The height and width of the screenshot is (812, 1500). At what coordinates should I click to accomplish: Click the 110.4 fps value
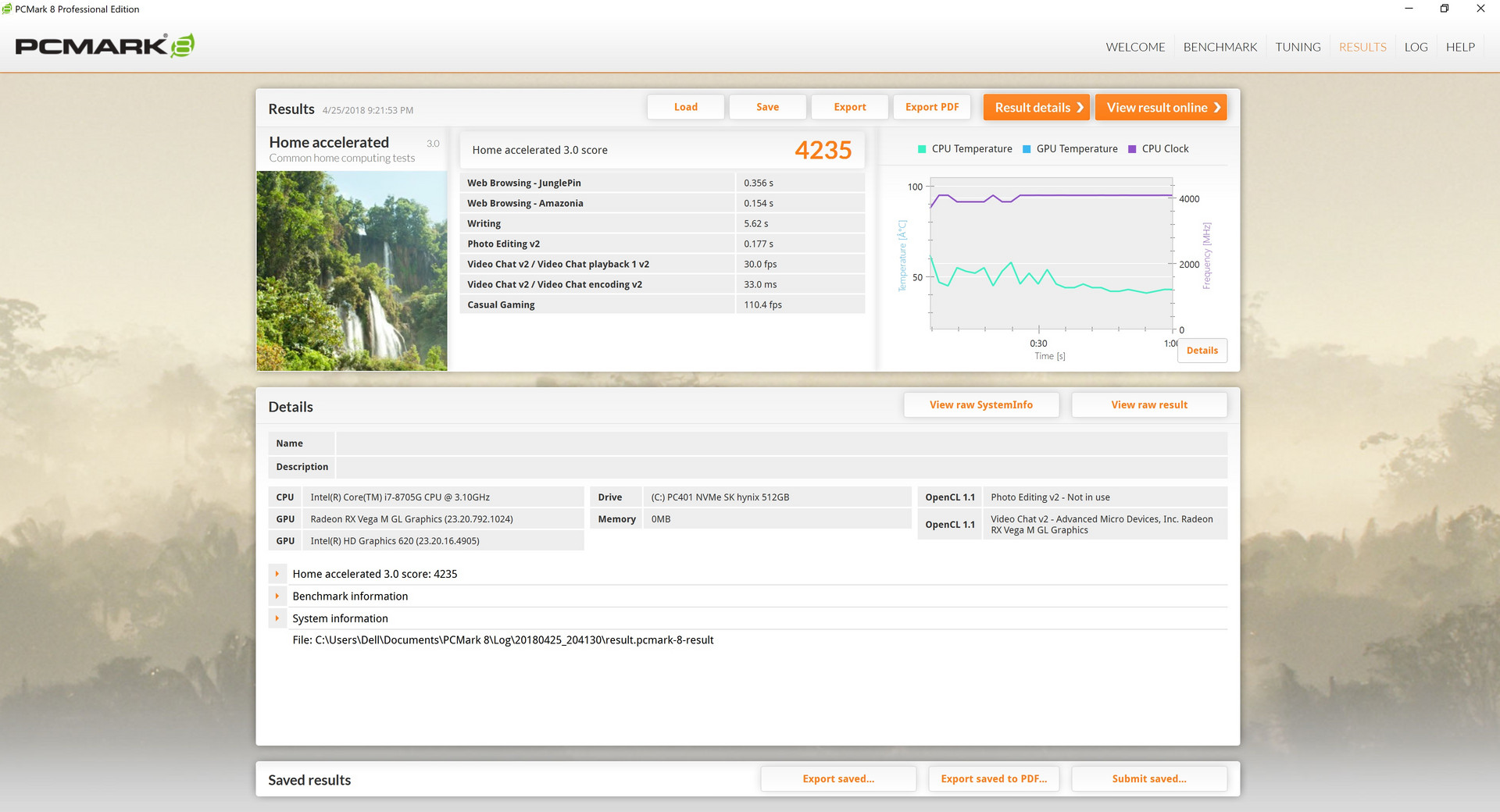[762, 304]
